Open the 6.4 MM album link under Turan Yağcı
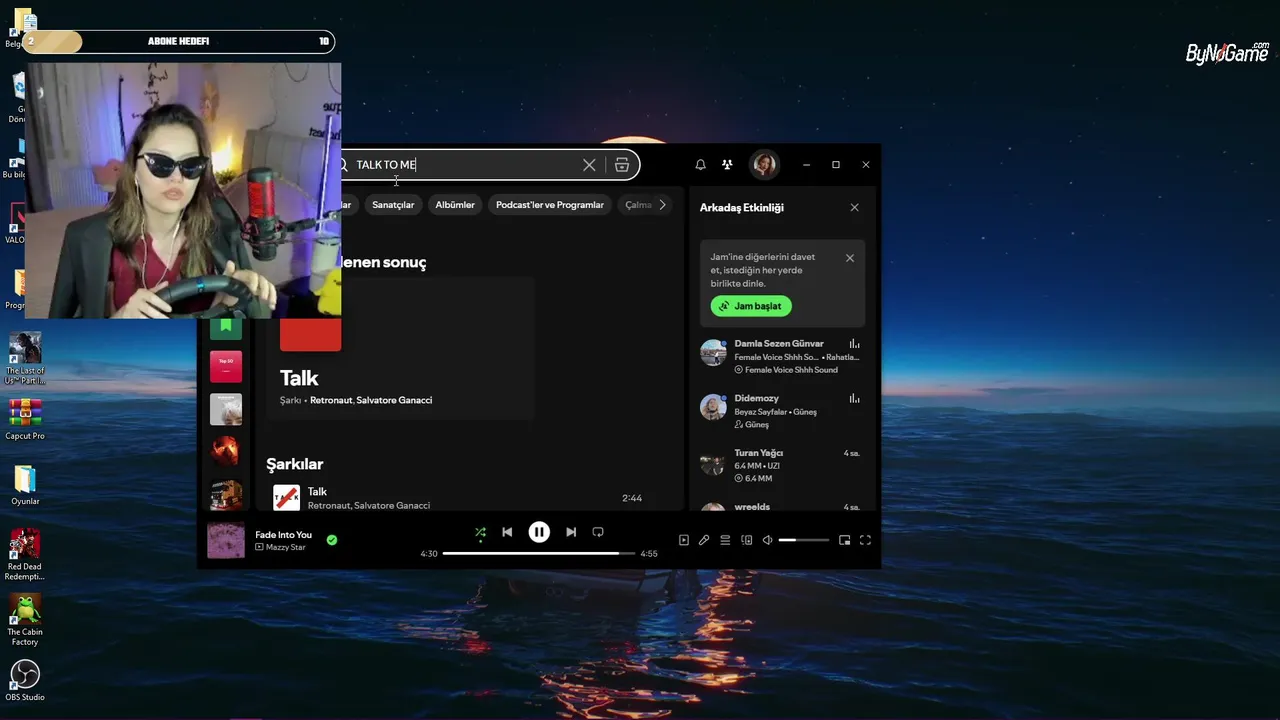The height and width of the screenshot is (720, 1280). tap(758, 479)
